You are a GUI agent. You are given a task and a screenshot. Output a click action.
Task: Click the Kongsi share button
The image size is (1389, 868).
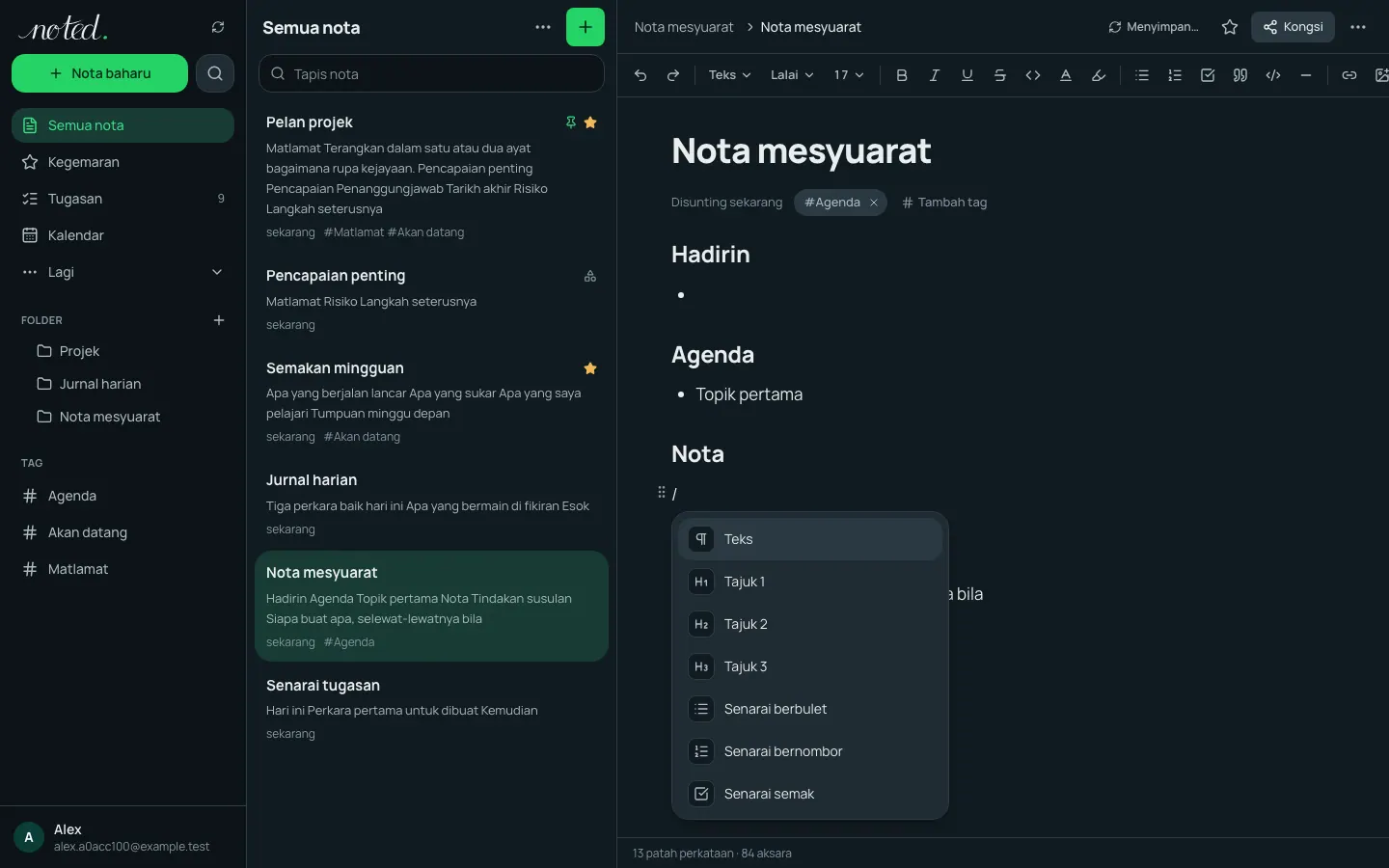tap(1293, 27)
